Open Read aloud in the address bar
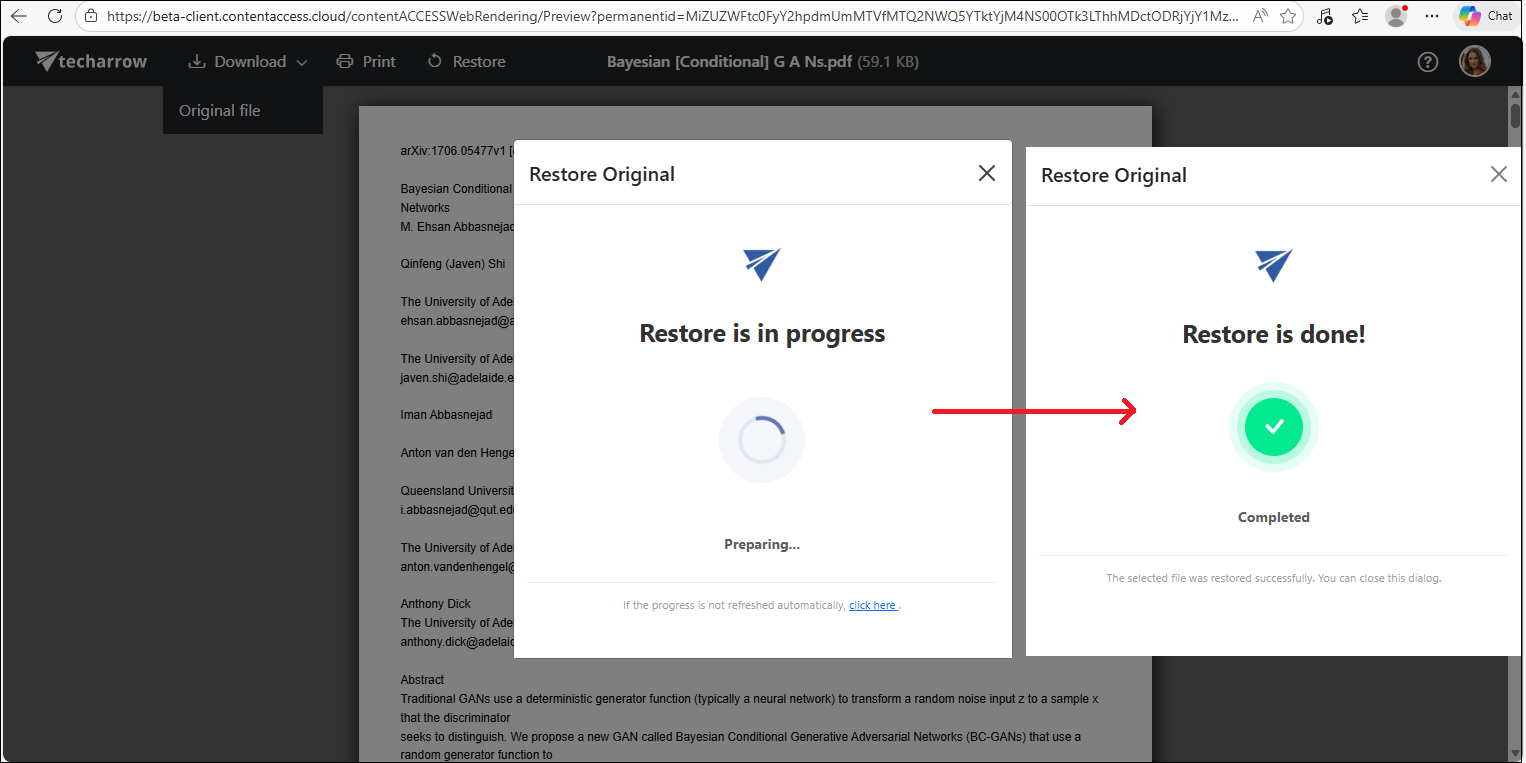 pos(1260,16)
